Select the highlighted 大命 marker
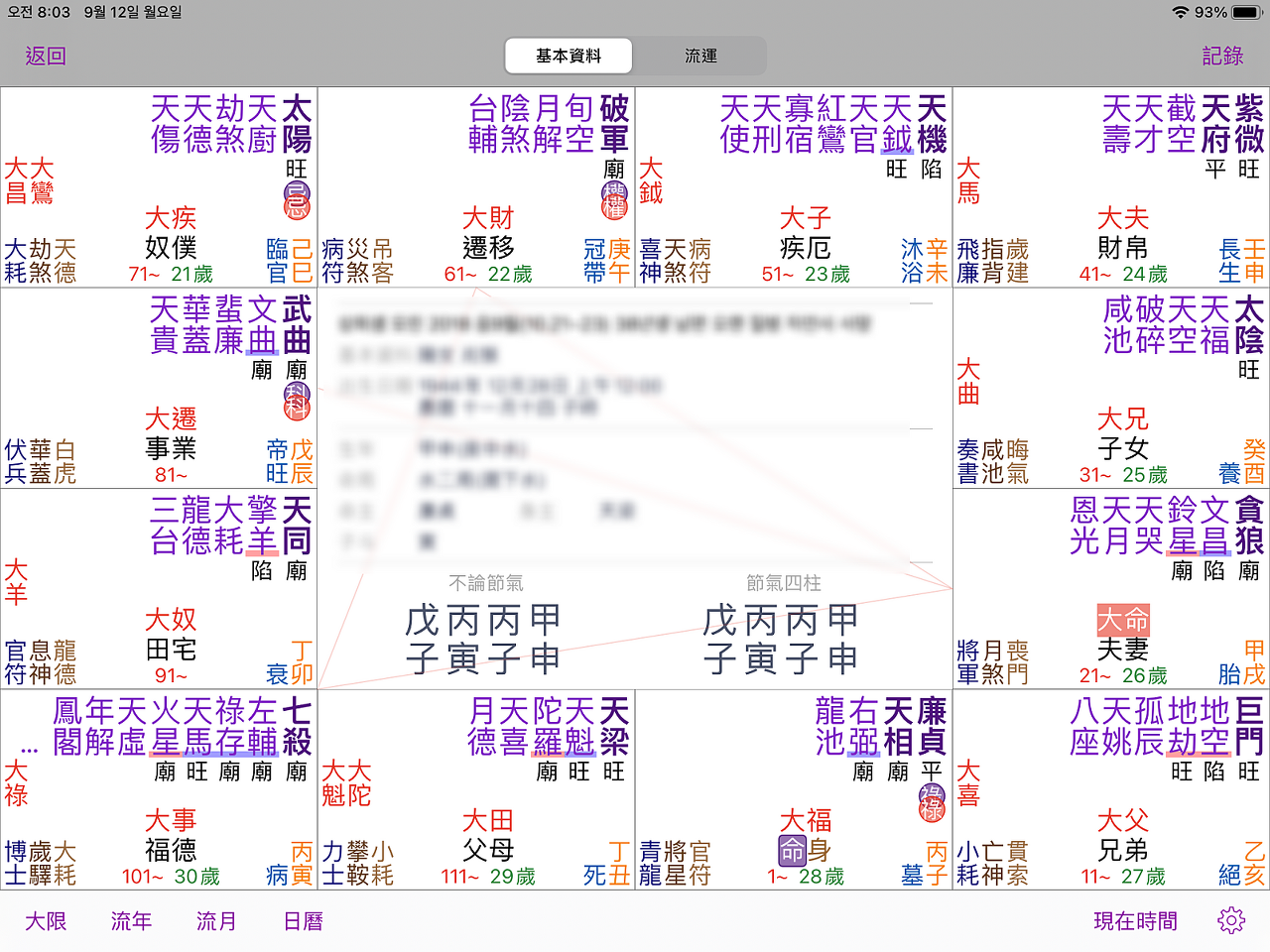 tap(1123, 620)
